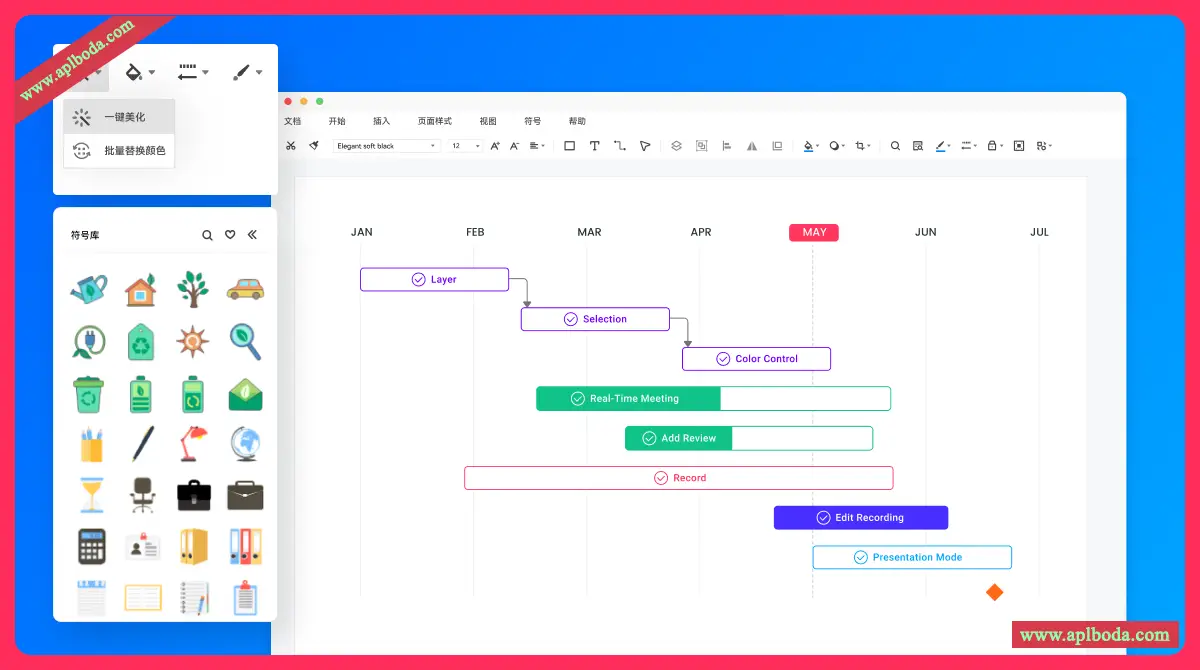Toggle the check circle on Selection task
Screen dimensions: 1200x670
[x=570, y=319]
